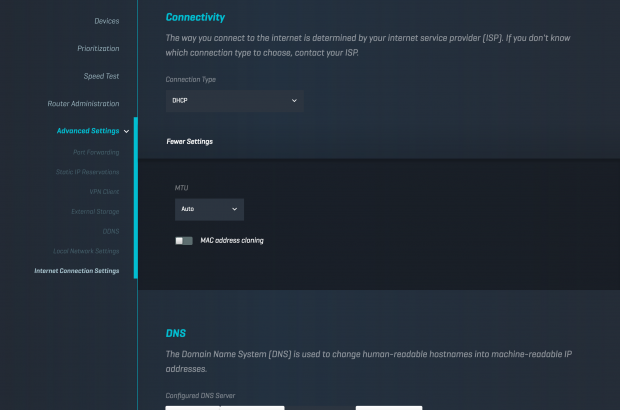Open the Connection Type dropdown

[234, 100]
